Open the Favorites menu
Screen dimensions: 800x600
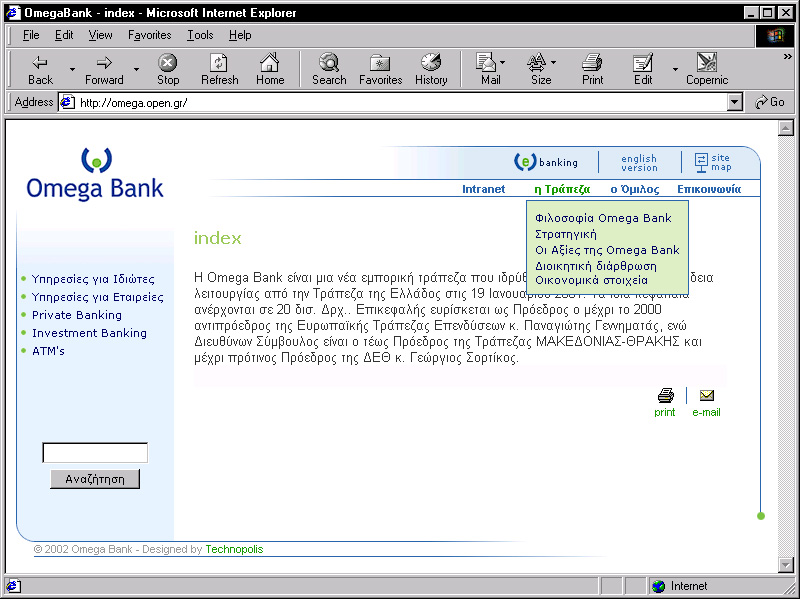click(149, 35)
